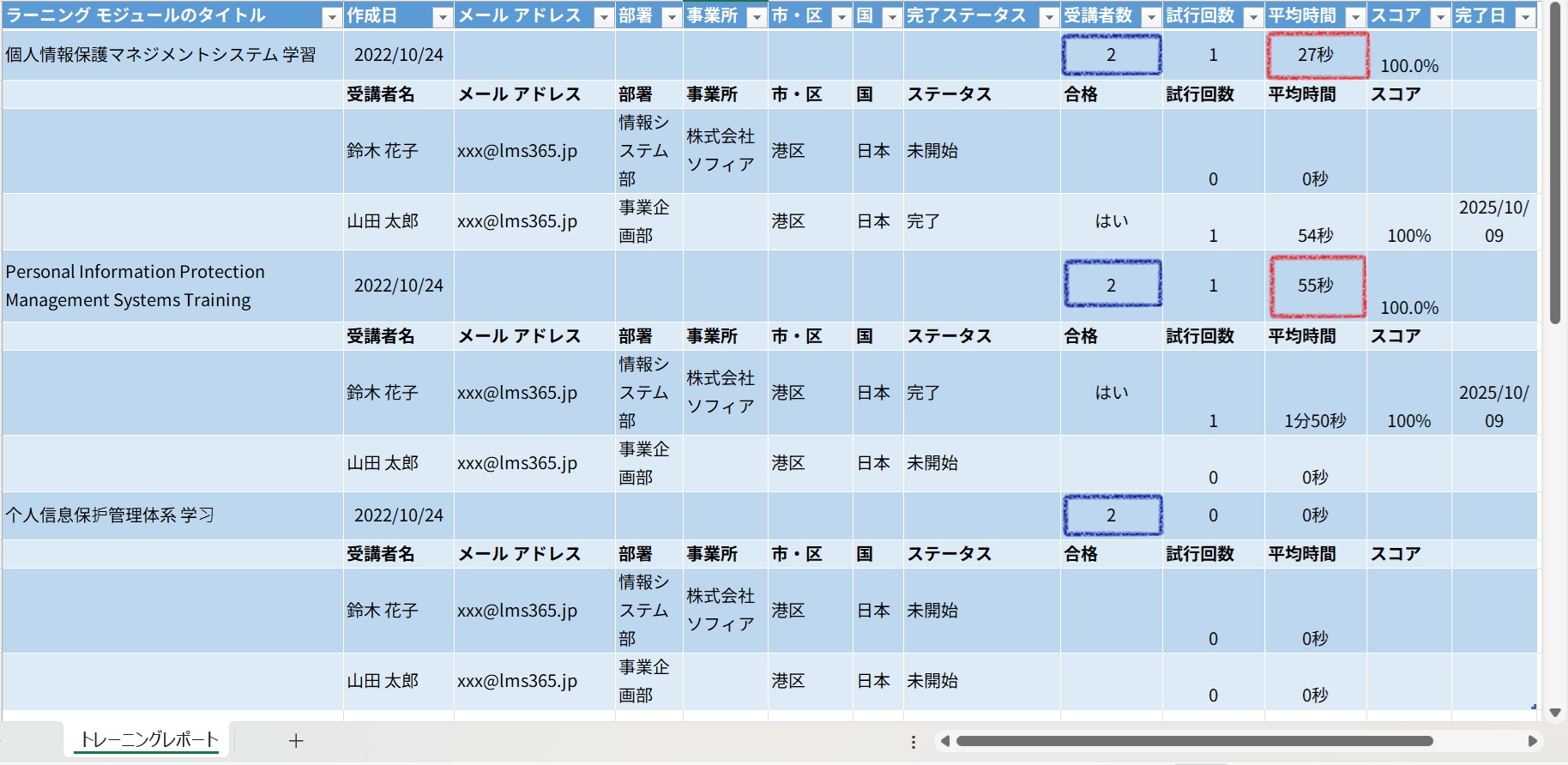This screenshot has height=765, width=1568.
Task: Select cell 個人情報保護マネジメントシステム 学習
Action: point(172,55)
